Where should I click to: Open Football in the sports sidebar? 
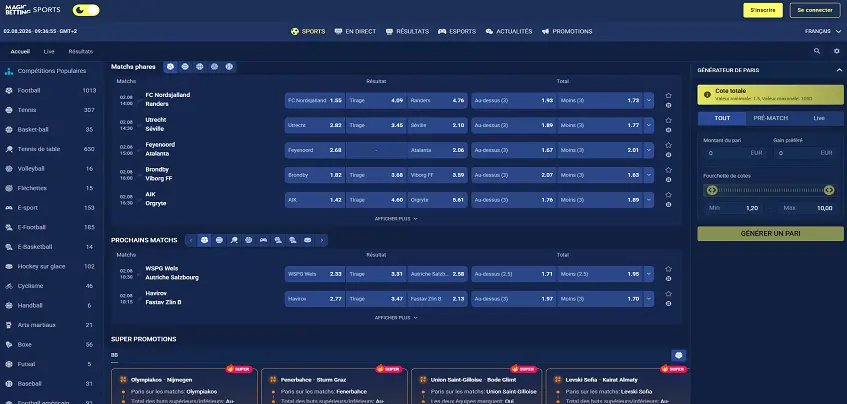tap(52, 91)
